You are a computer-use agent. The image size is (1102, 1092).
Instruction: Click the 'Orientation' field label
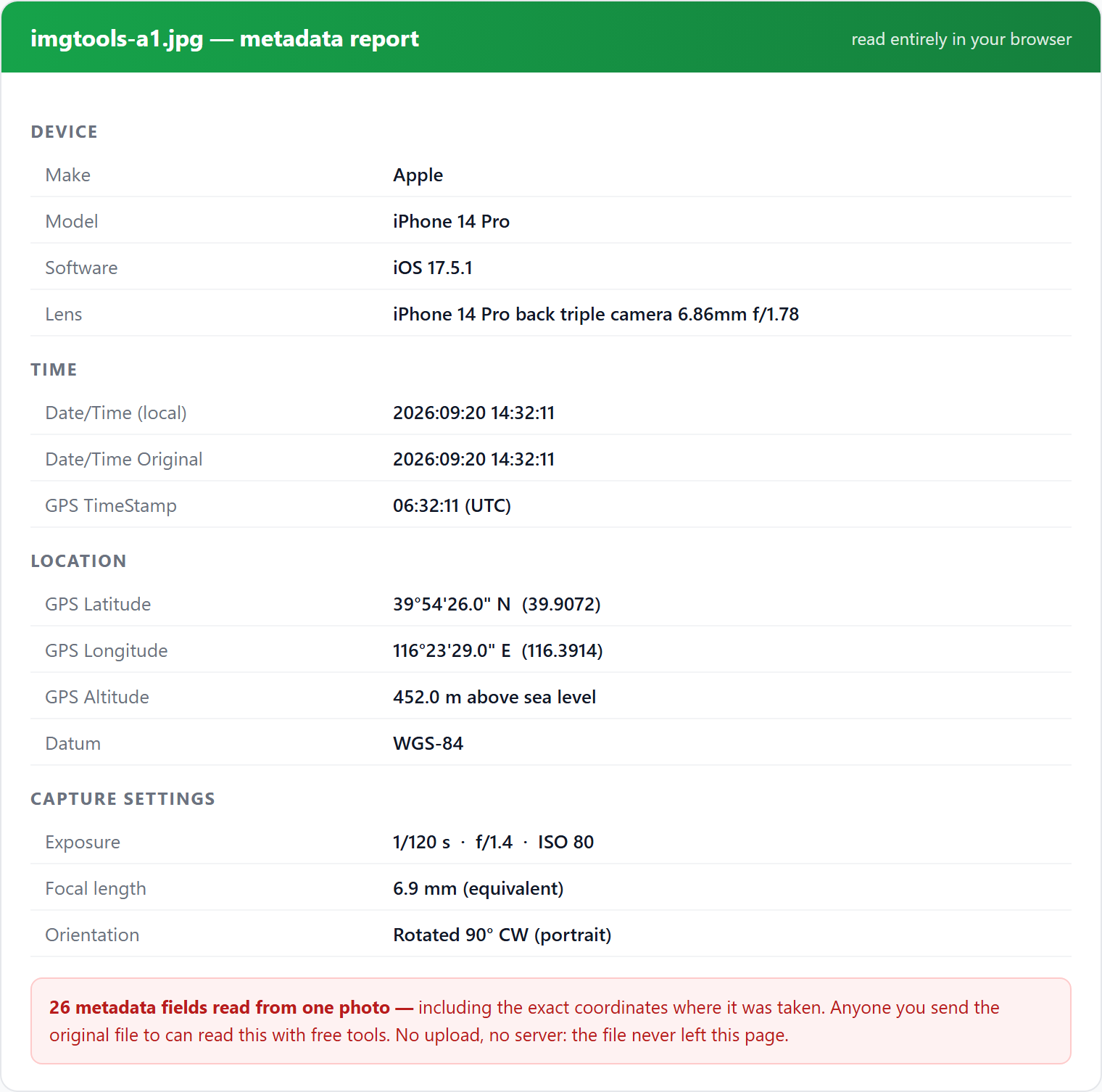point(92,935)
